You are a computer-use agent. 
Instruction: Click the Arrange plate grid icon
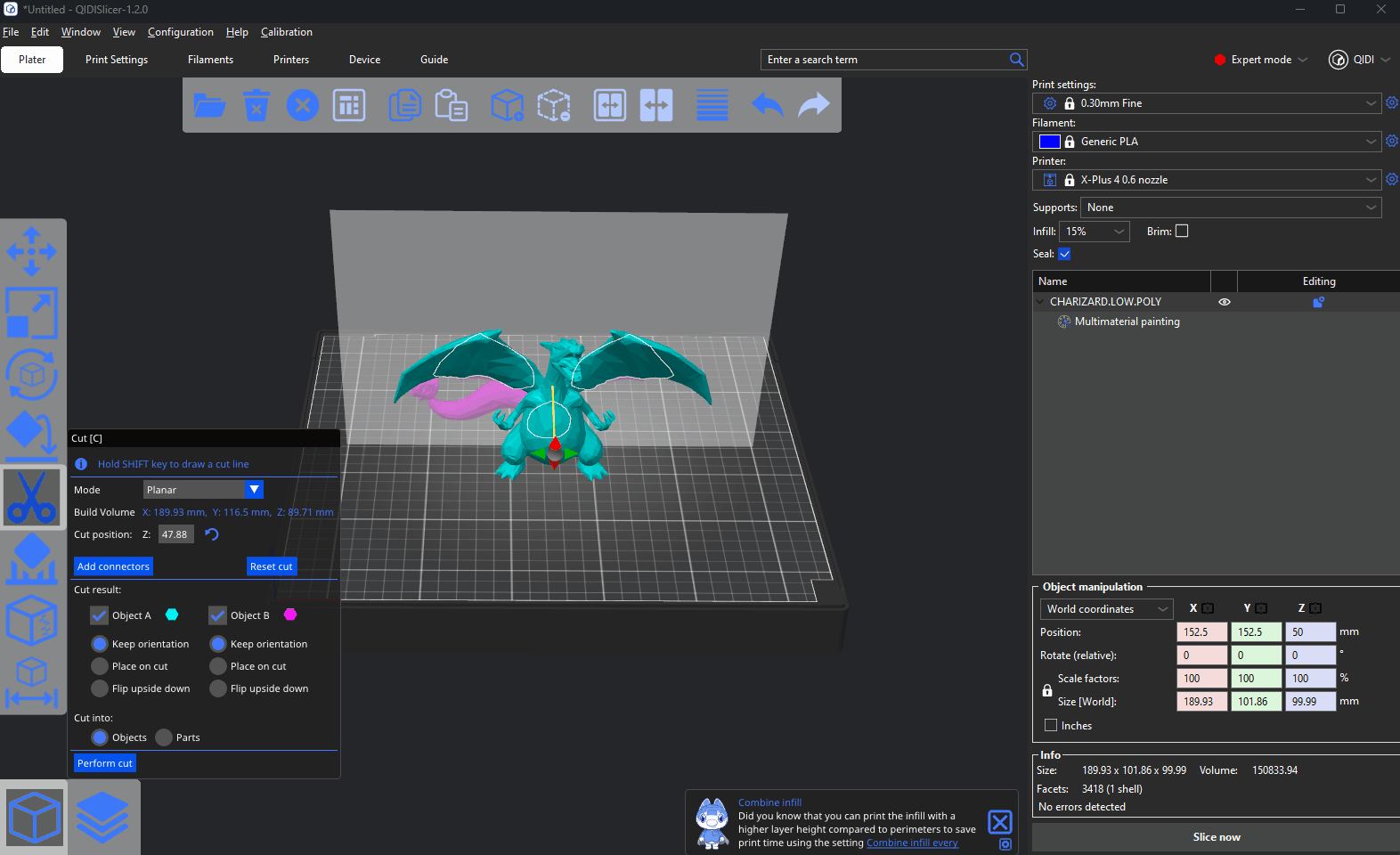coord(349,105)
